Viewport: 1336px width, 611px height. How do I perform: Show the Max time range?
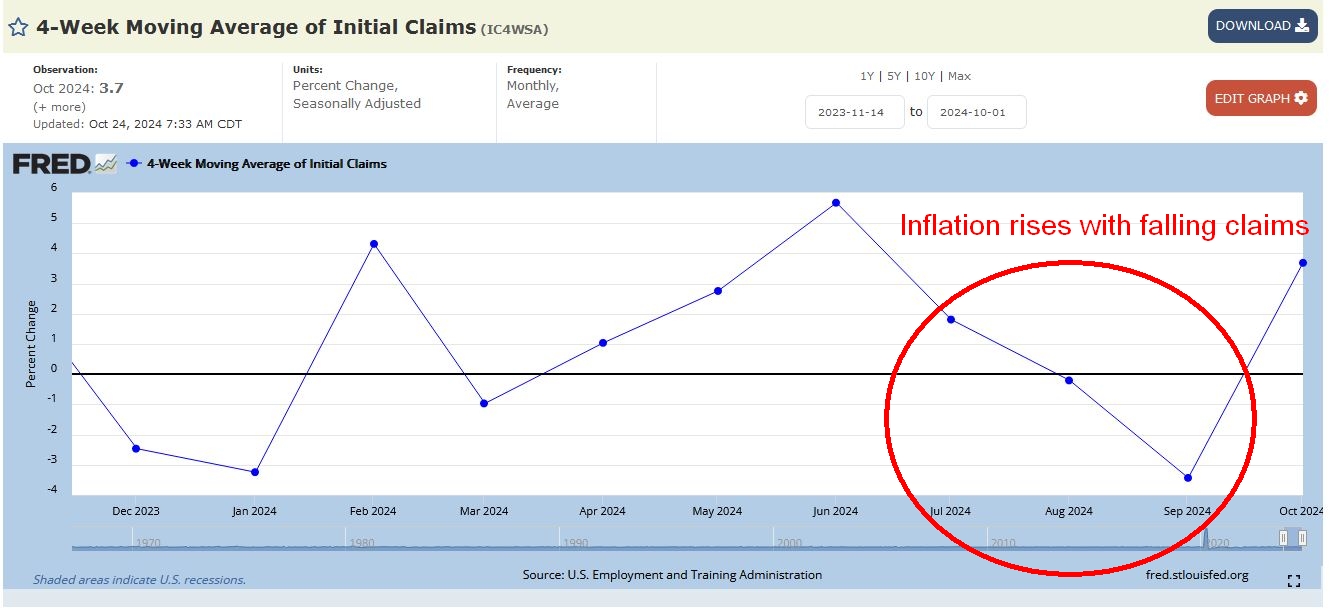click(959, 76)
